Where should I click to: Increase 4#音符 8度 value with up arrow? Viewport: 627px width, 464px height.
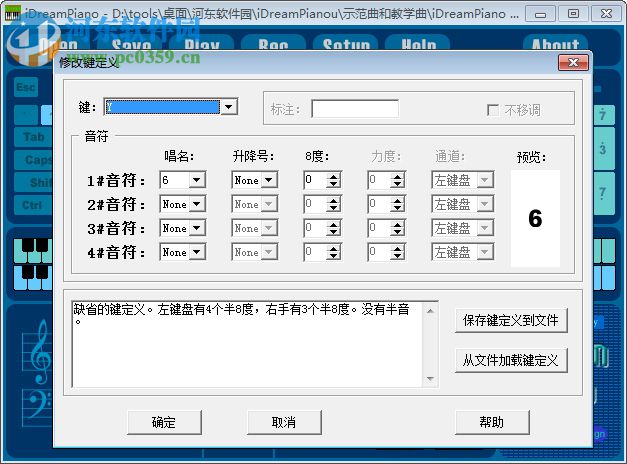333,248
